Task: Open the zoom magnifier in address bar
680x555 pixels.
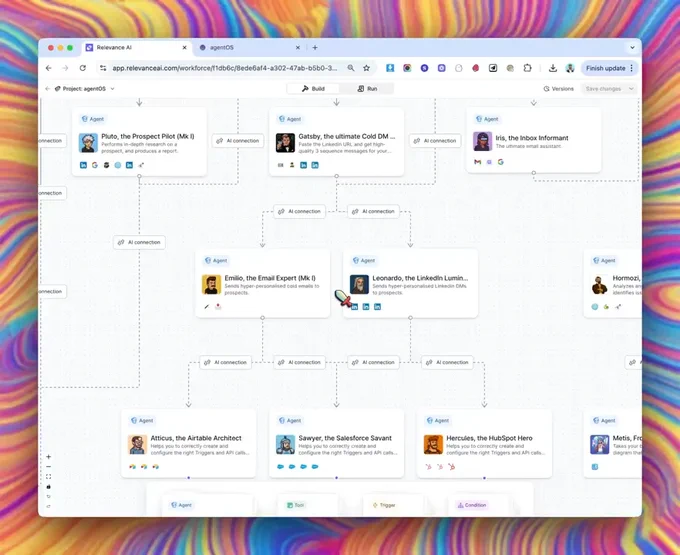Action: coord(351,68)
